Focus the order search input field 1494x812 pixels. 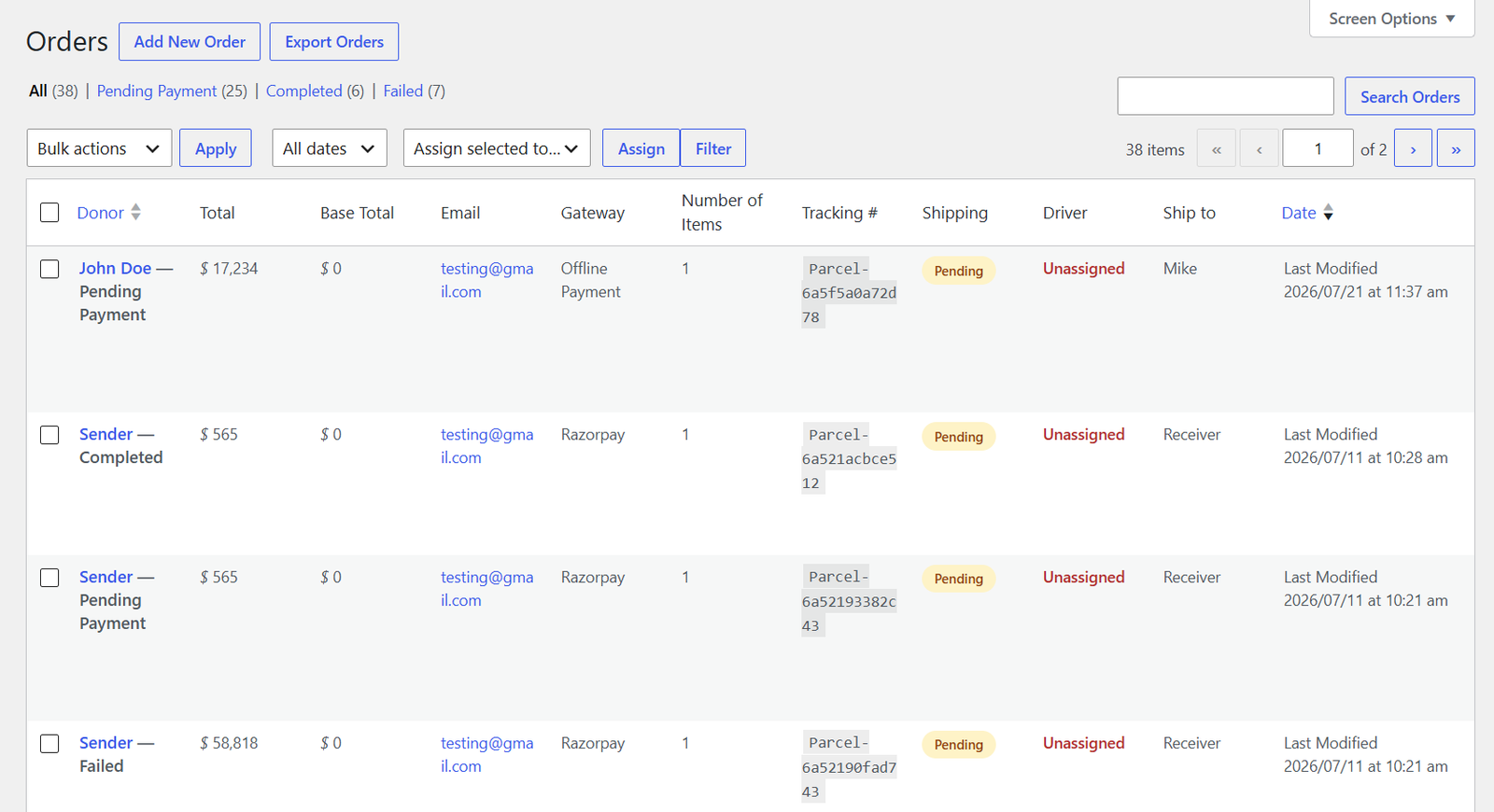[1225, 96]
